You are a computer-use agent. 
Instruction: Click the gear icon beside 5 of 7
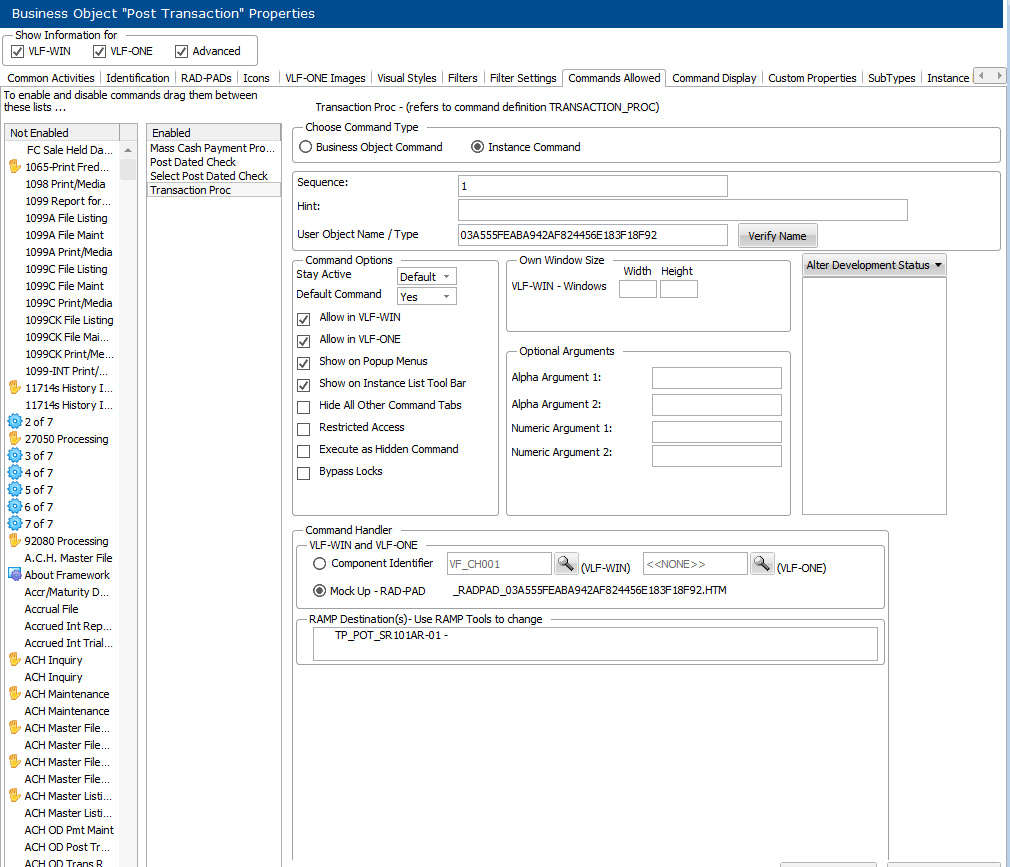pyautogui.click(x=15, y=490)
